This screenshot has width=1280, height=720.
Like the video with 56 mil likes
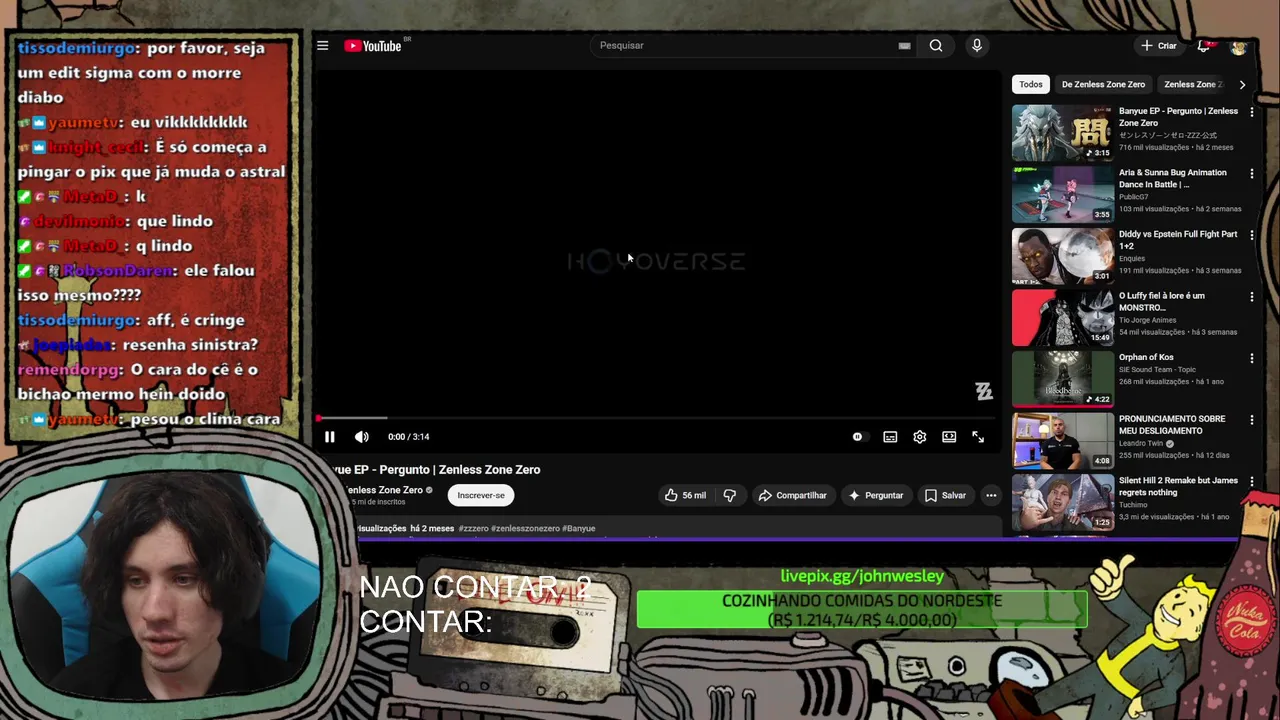click(685, 495)
